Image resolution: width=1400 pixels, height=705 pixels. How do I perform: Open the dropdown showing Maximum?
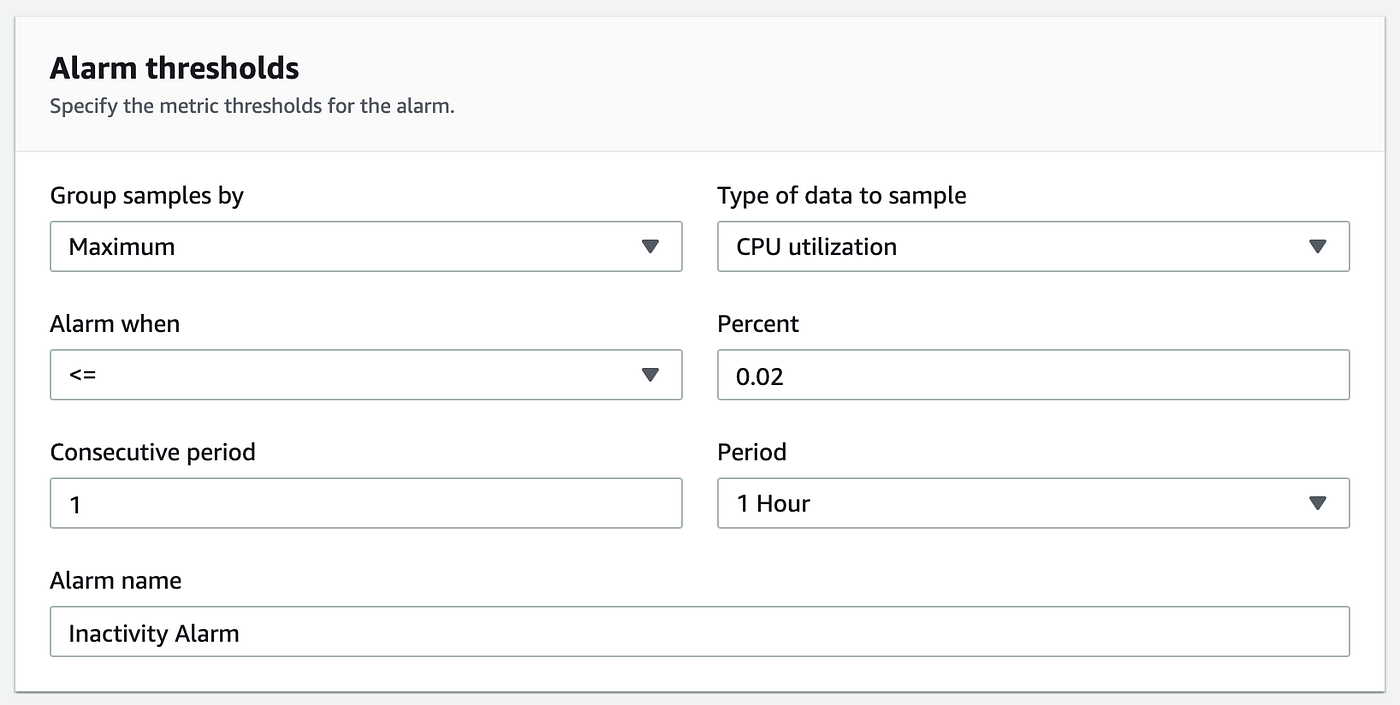(350, 246)
